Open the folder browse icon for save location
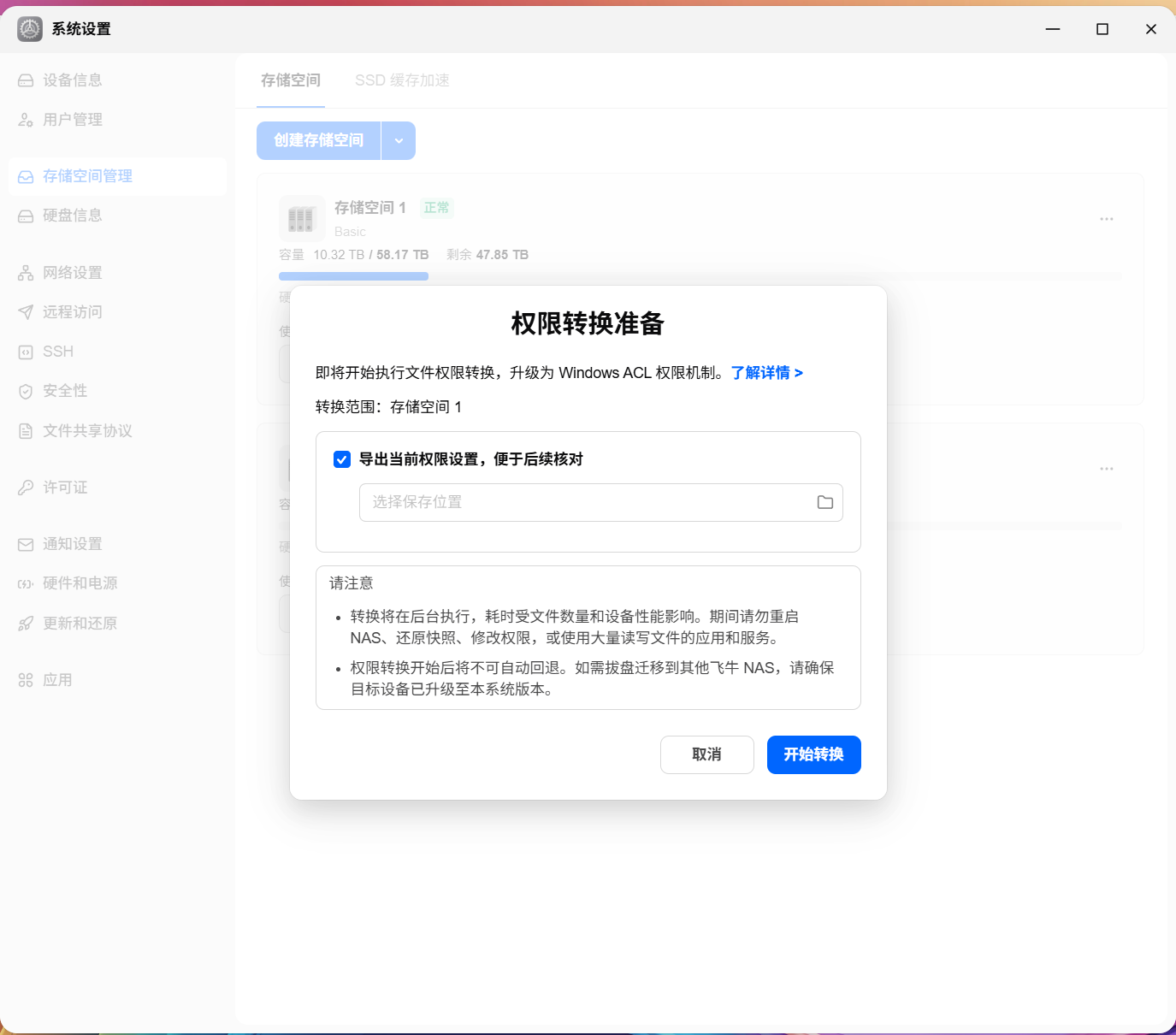 [x=824, y=502]
